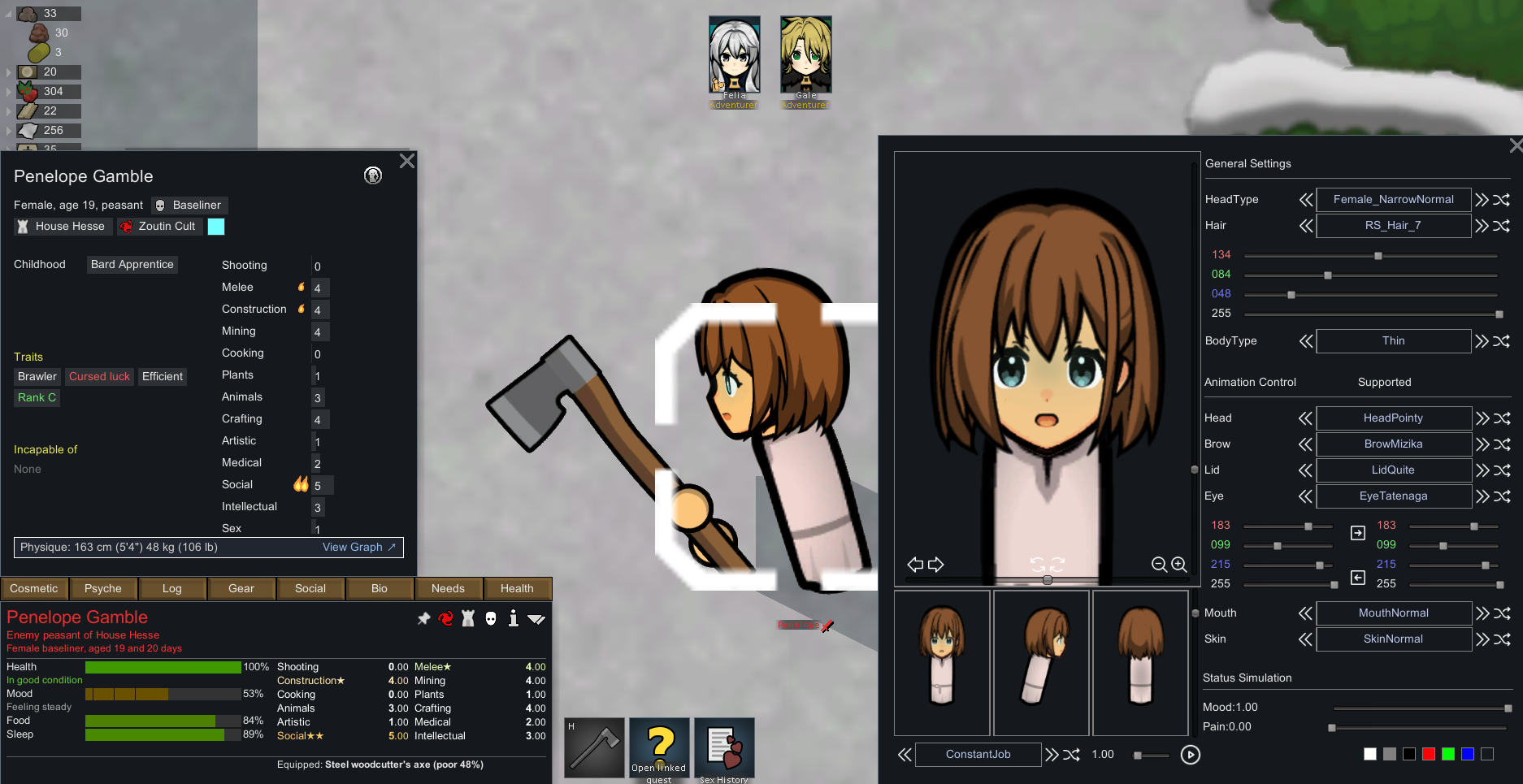The width and height of the screenshot is (1523, 784).
Task: Select previous ConstantJob with the left arrows
Action: 905,755
